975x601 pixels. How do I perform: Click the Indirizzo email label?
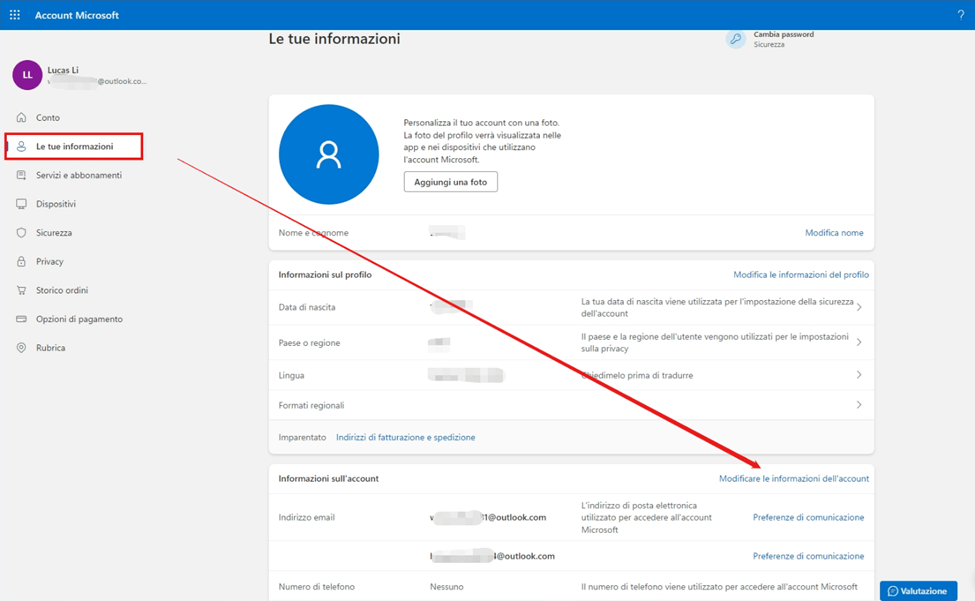(307, 517)
